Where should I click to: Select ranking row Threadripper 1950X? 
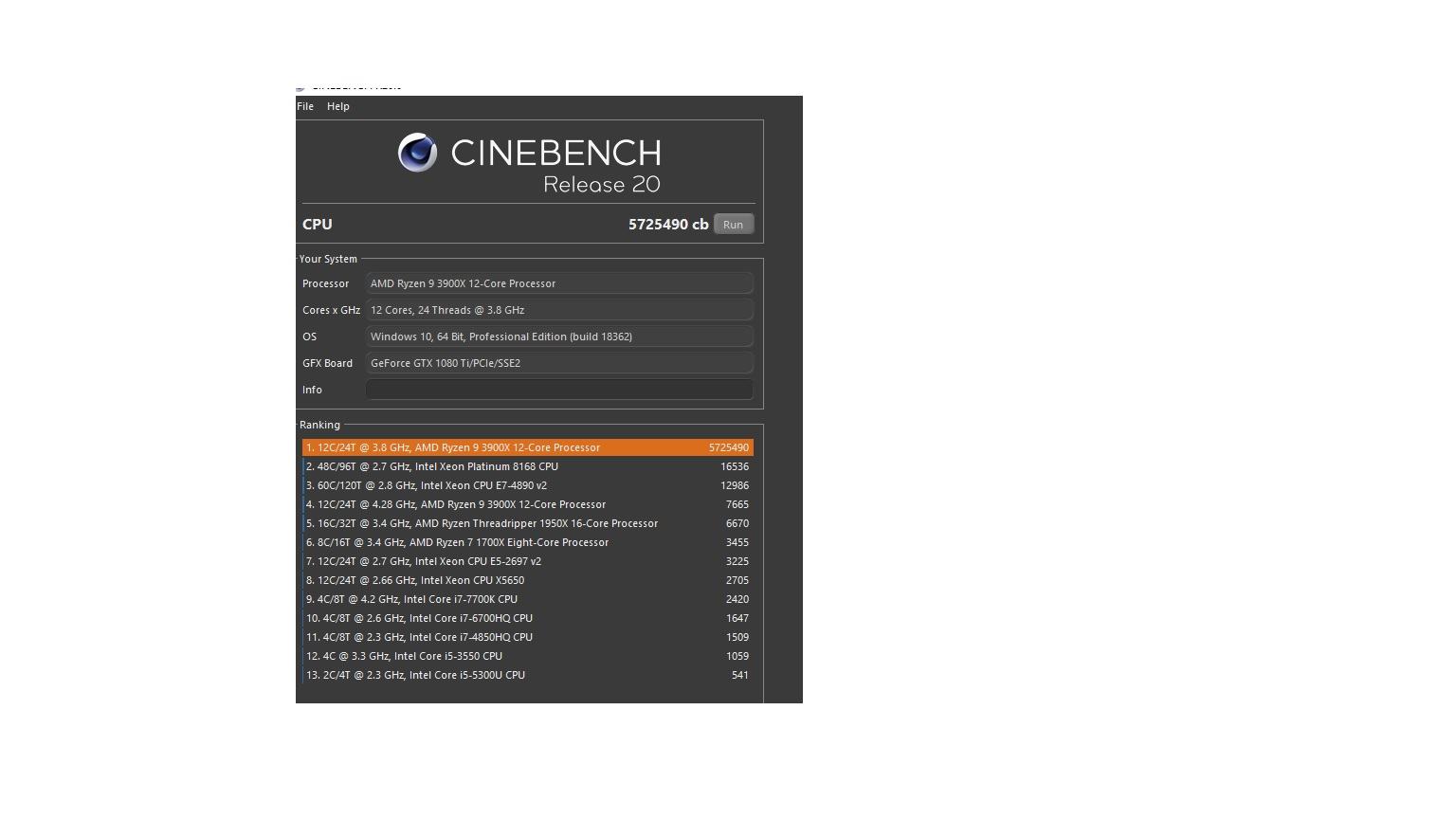pyautogui.click(x=528, y=523)
